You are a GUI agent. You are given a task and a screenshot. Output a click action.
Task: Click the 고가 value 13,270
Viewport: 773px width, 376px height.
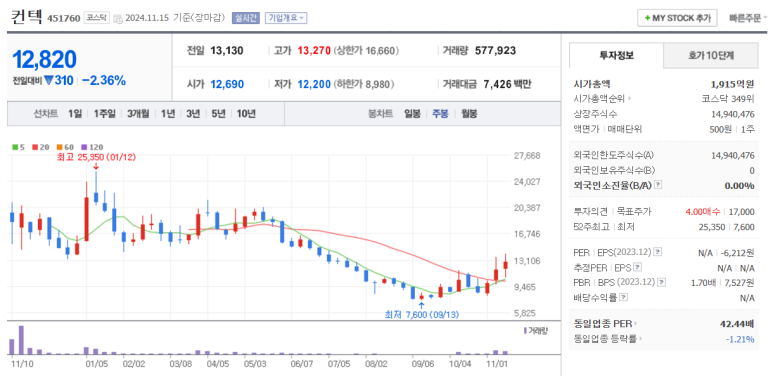pos(314,50)
